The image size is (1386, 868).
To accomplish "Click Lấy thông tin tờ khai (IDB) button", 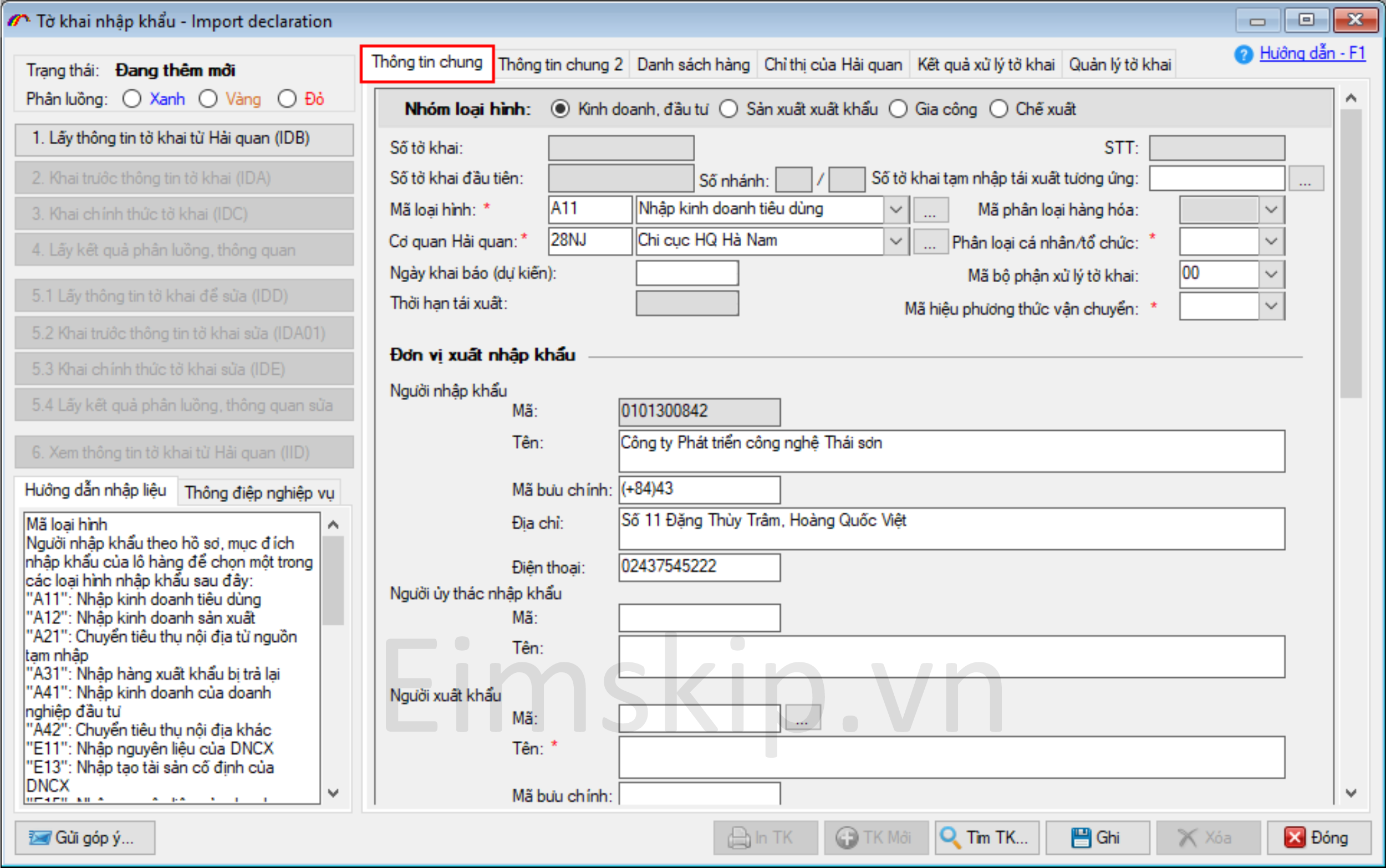I will 184,139.
